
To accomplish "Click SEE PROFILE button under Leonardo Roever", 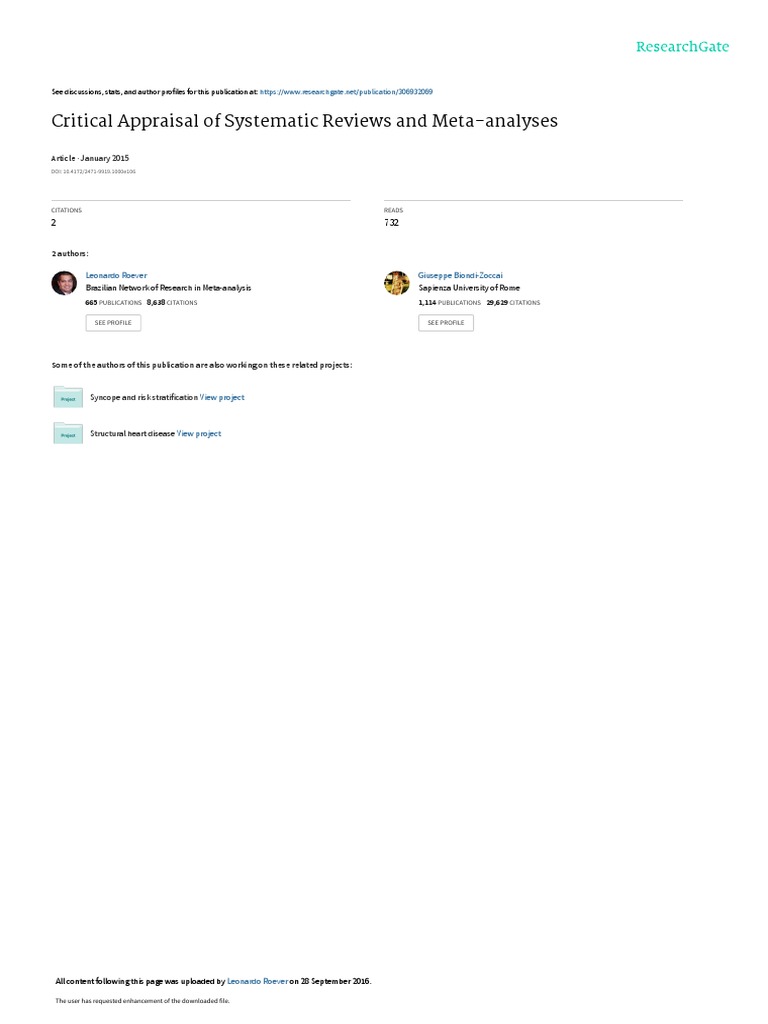I will click(113, 323).
